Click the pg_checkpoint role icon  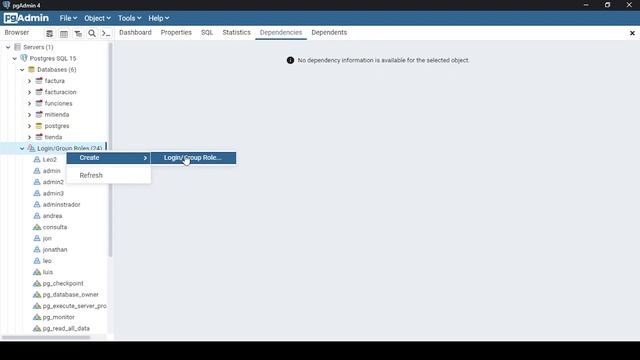tap(37, 283)
